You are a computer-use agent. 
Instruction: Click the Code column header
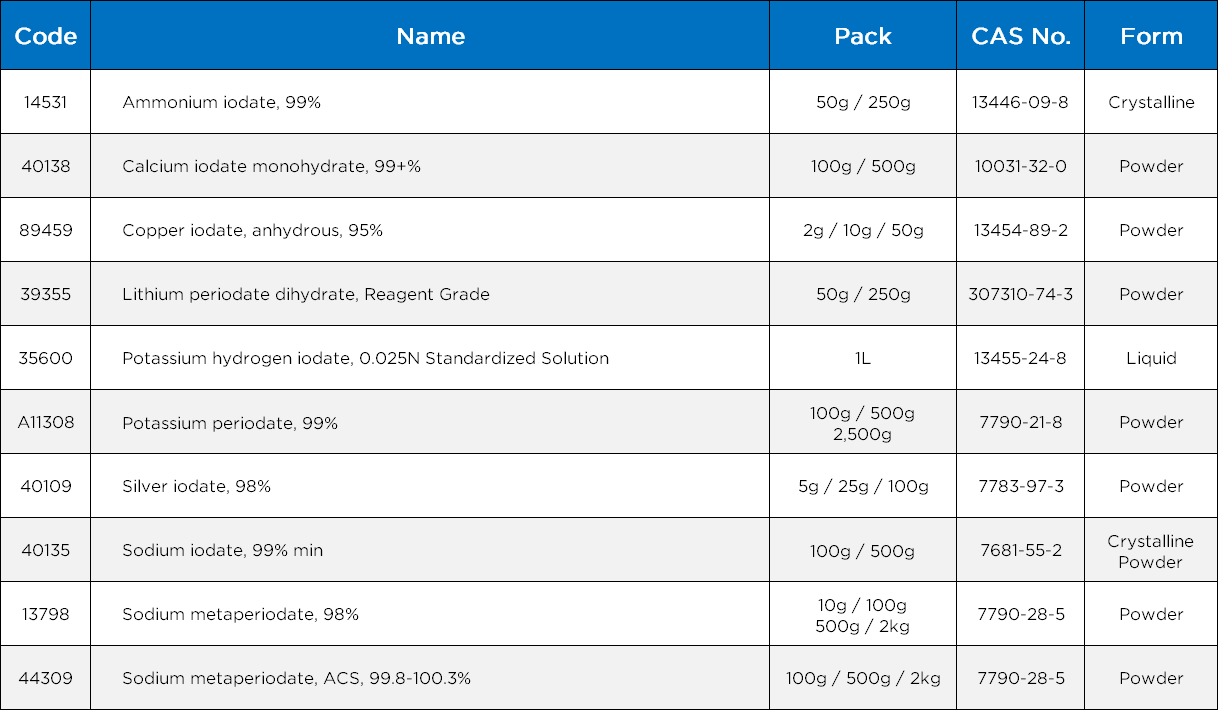46,36
